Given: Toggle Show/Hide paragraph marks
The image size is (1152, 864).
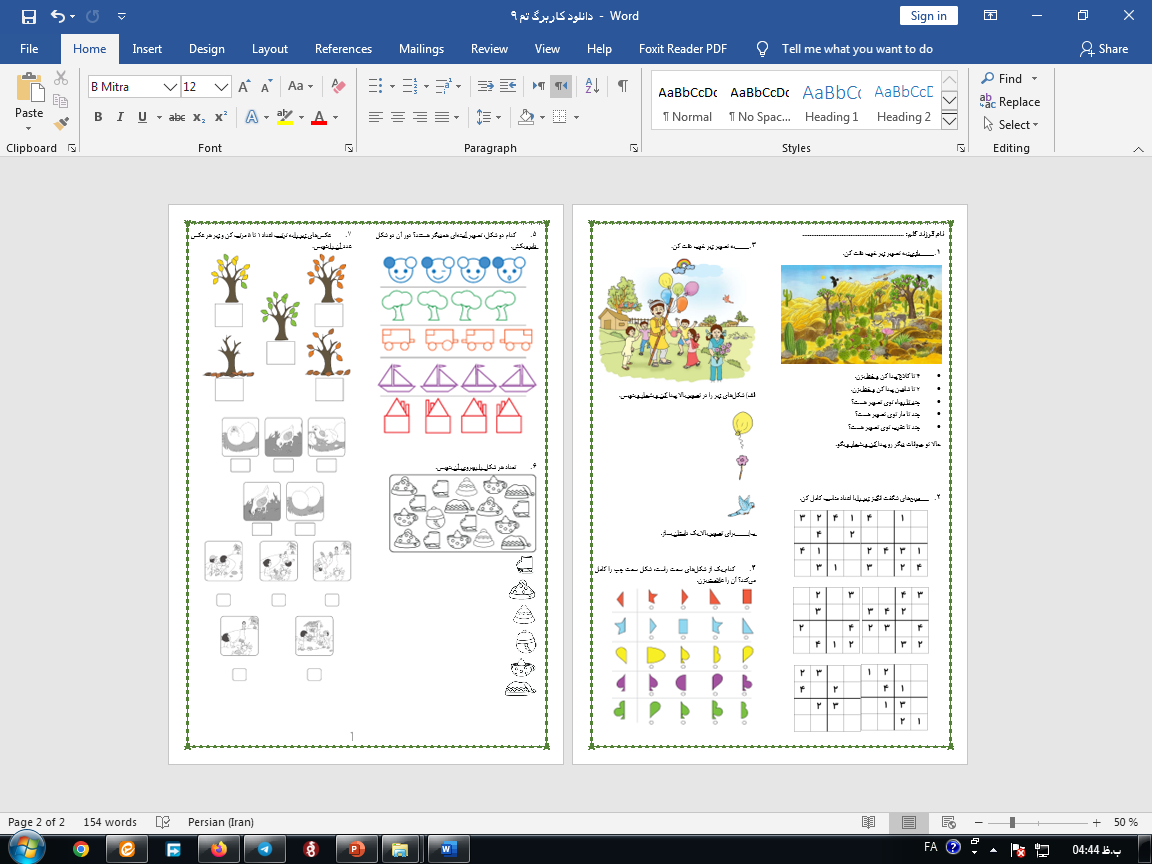Looking at the screenshot, I should 622,86.
